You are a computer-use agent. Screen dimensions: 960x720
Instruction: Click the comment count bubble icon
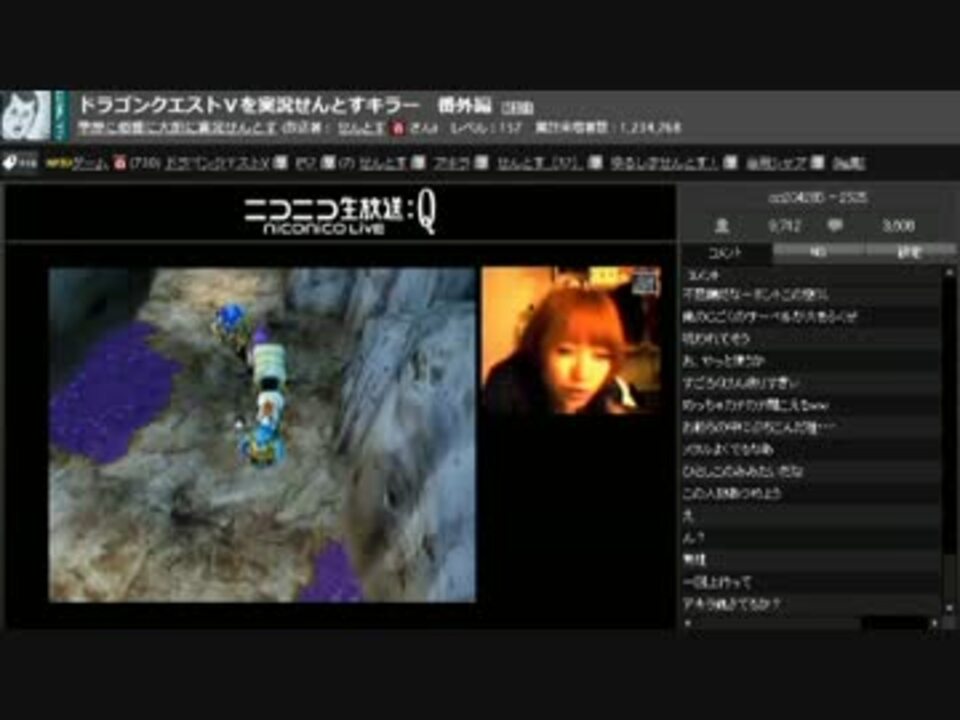tap(834, 226)
